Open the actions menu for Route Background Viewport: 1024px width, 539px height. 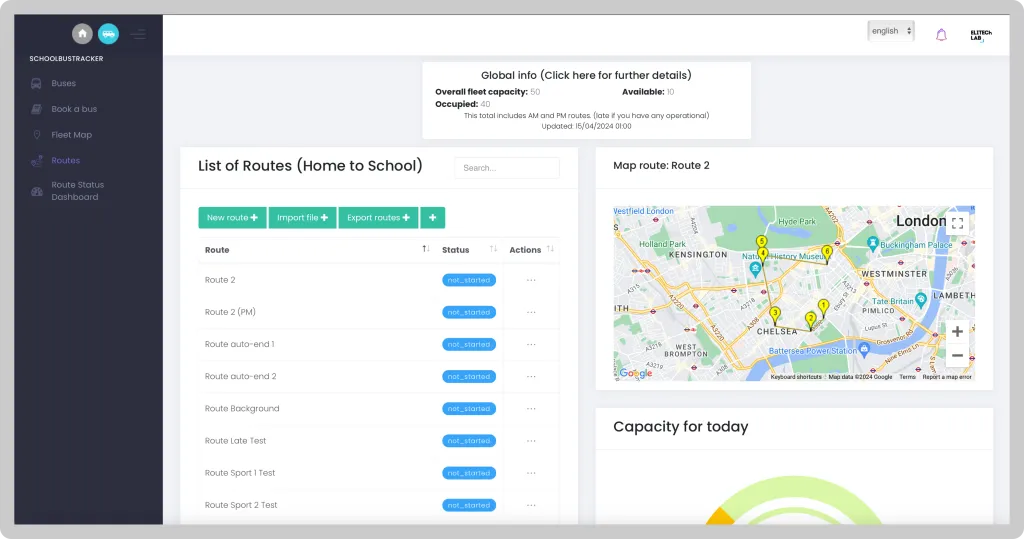[x=531, y=409]
